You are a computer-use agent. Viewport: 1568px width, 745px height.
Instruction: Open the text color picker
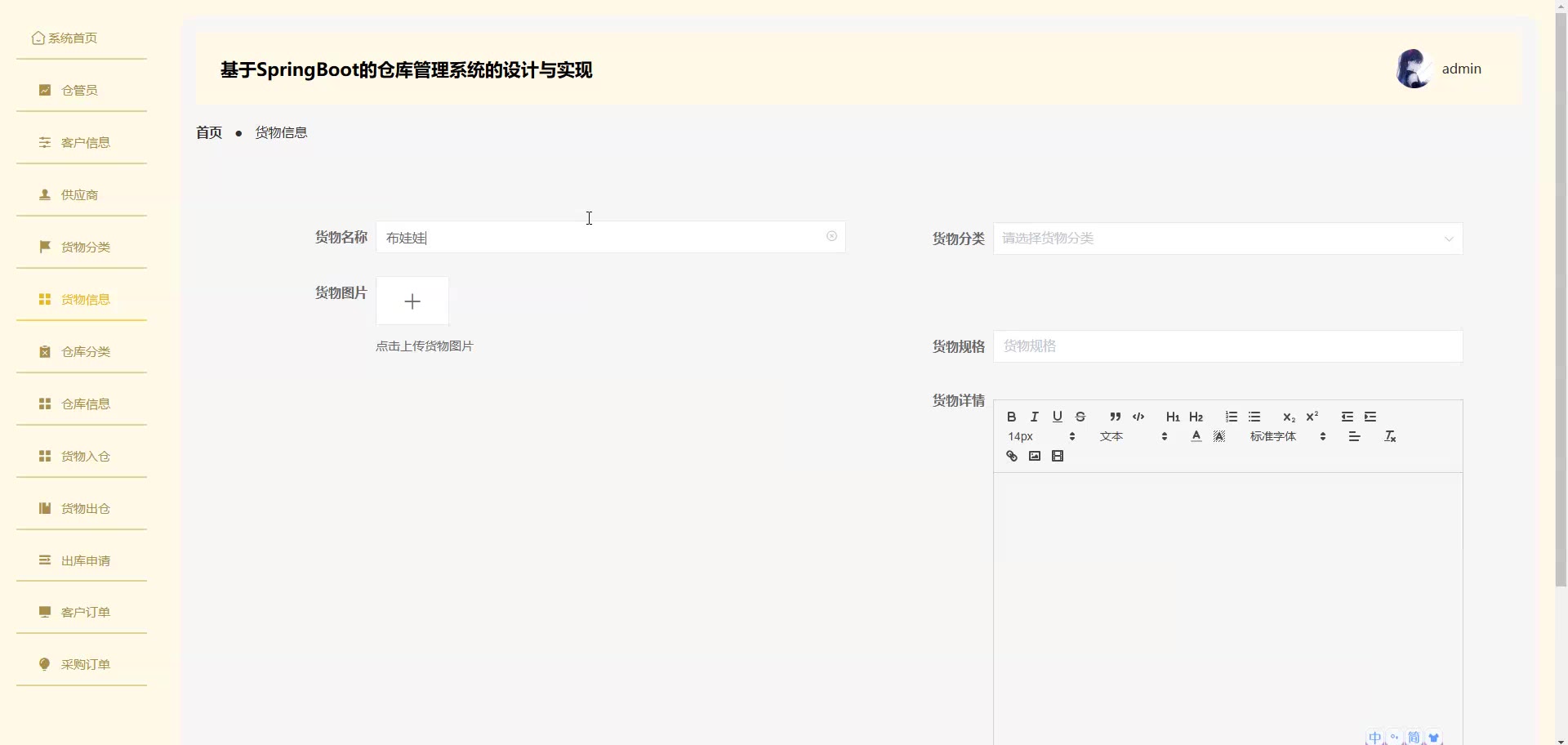coord(1196,436)
